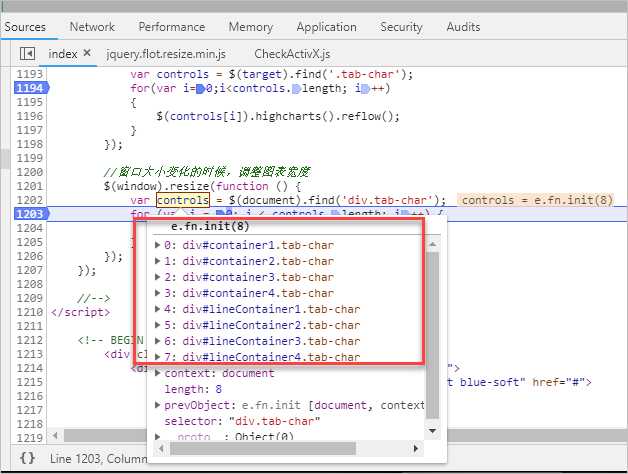Set a breakpoint on line number 1202
Viewport: 628px width, 474px height.
click(30, 200)
